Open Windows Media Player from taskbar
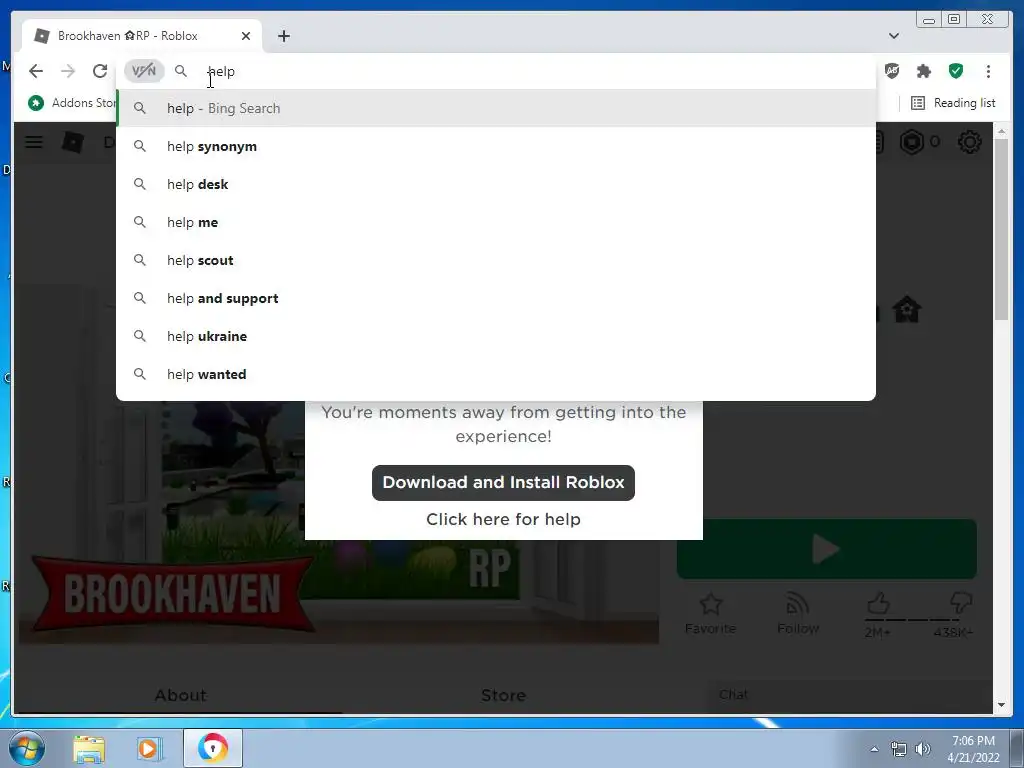Viewport: 1024px width, 768px height. [149, 748]
